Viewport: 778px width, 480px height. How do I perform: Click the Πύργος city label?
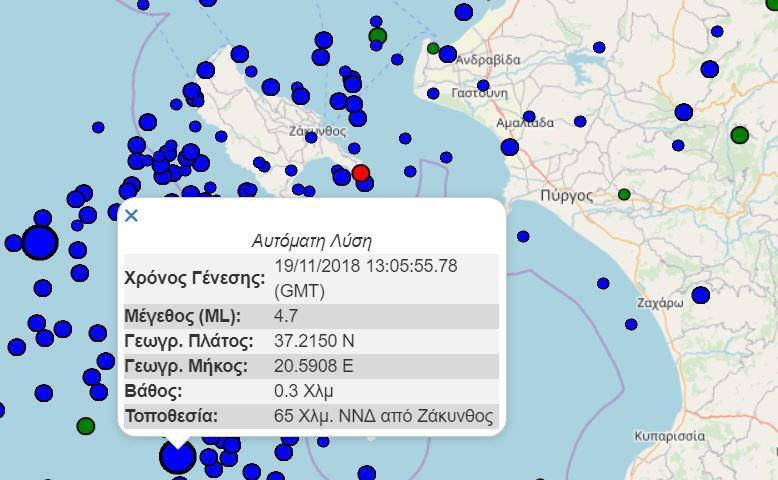pos(566,196)
